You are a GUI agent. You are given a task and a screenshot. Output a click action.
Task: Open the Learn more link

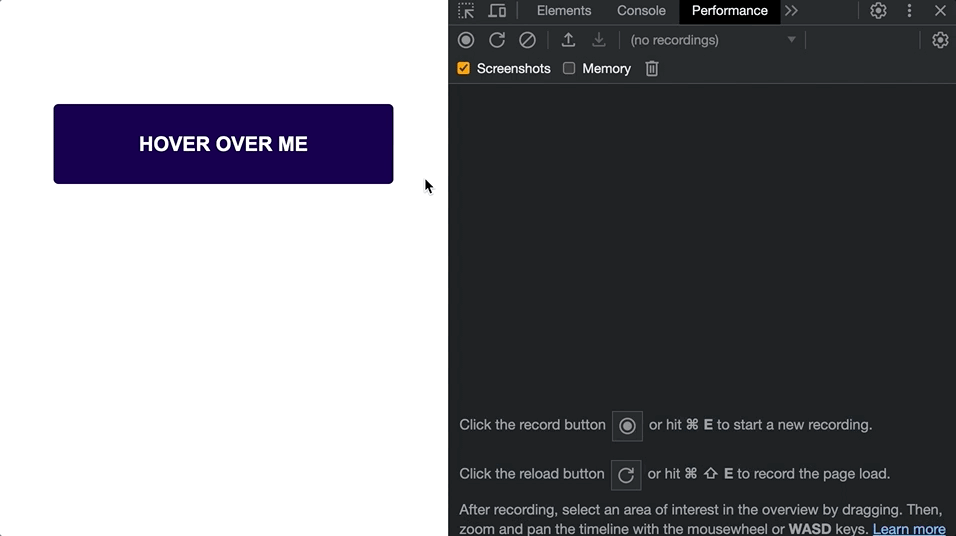(908, 529)
